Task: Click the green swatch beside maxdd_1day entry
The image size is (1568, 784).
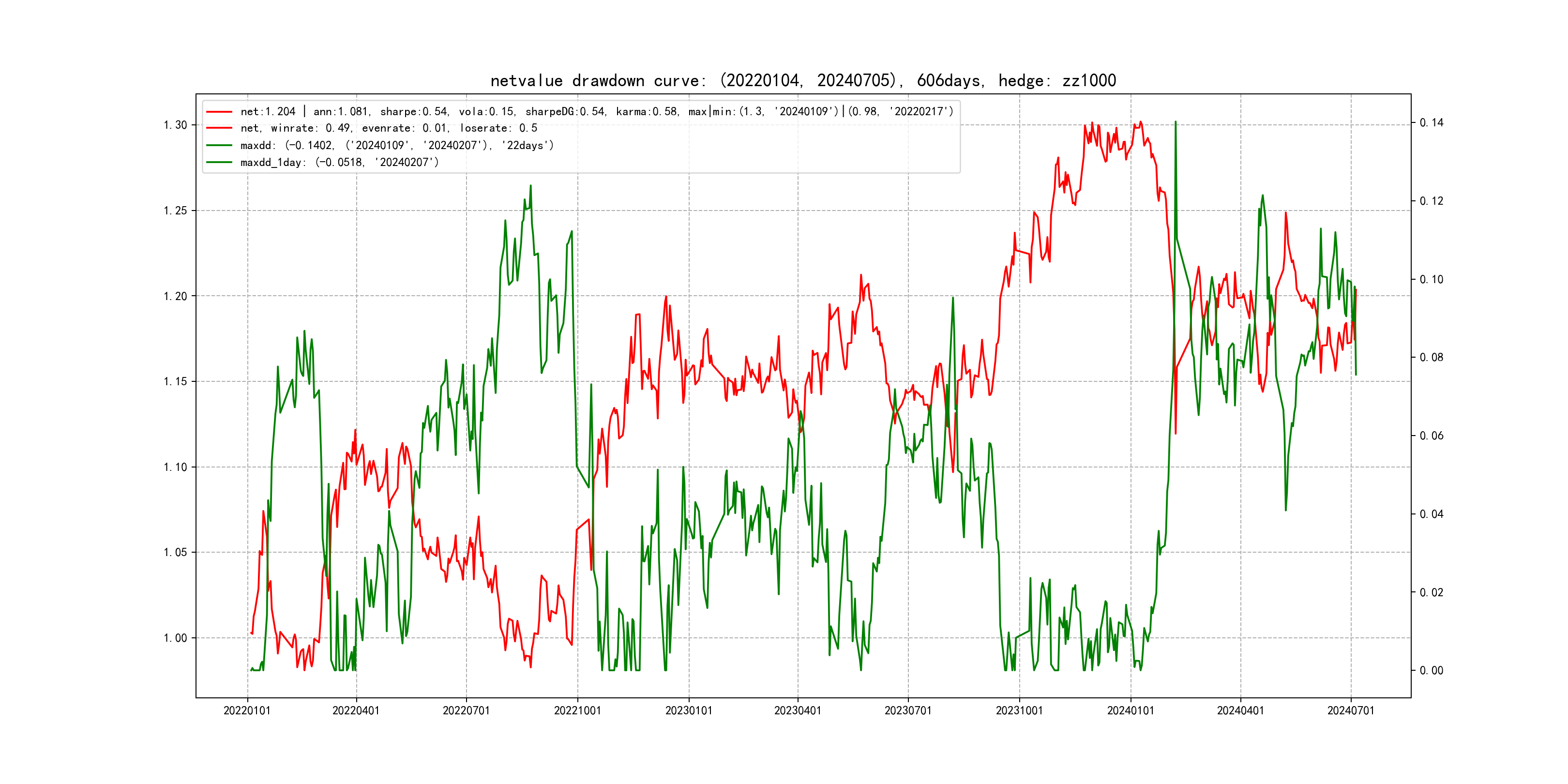Action: pos(219,163)
